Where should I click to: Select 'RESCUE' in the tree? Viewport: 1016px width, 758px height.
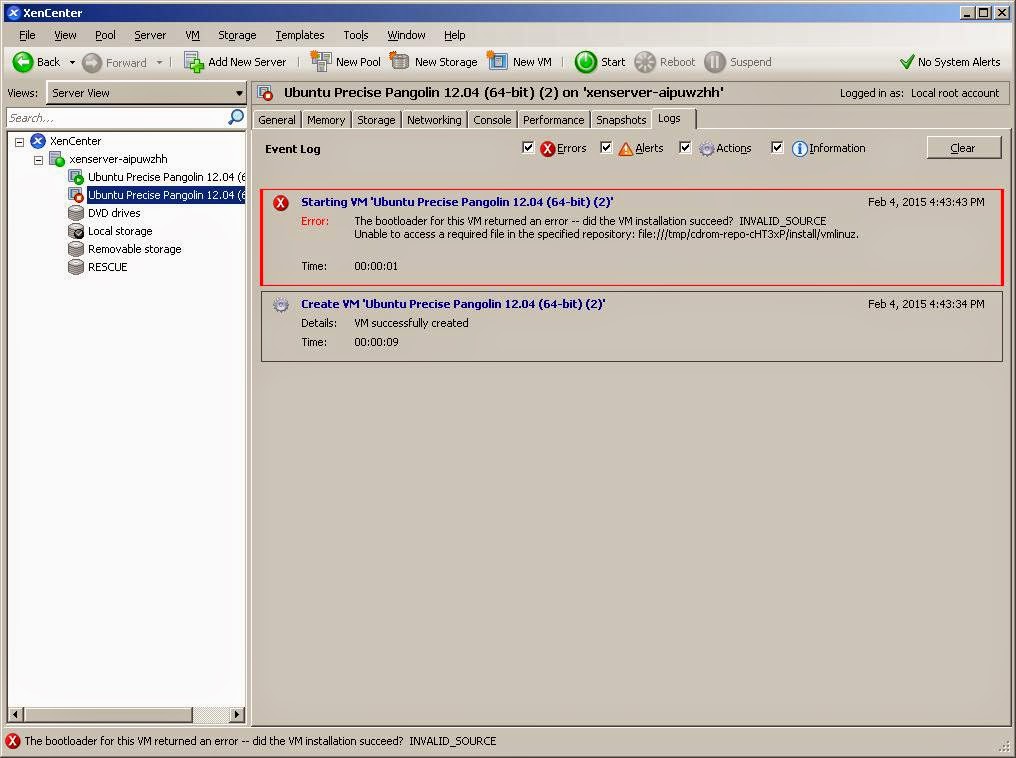(108, 267)
